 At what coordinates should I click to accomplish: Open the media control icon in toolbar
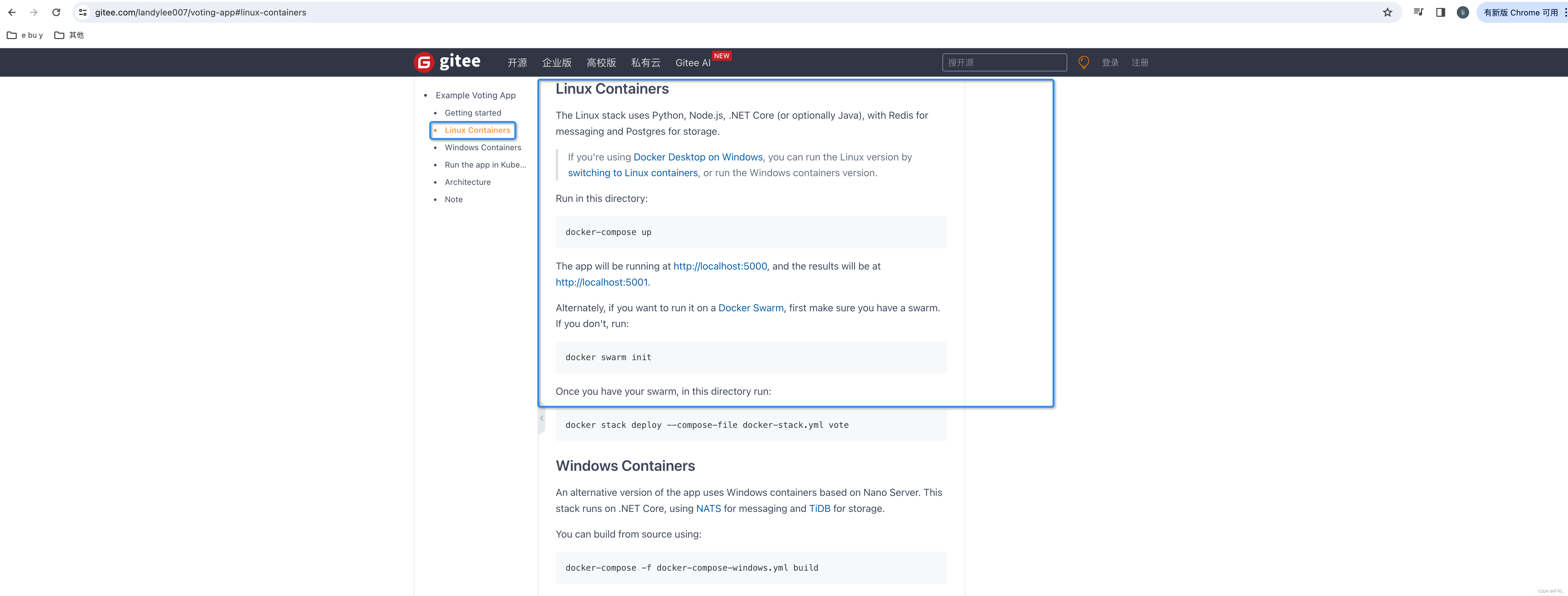(x=1418, y=12)
